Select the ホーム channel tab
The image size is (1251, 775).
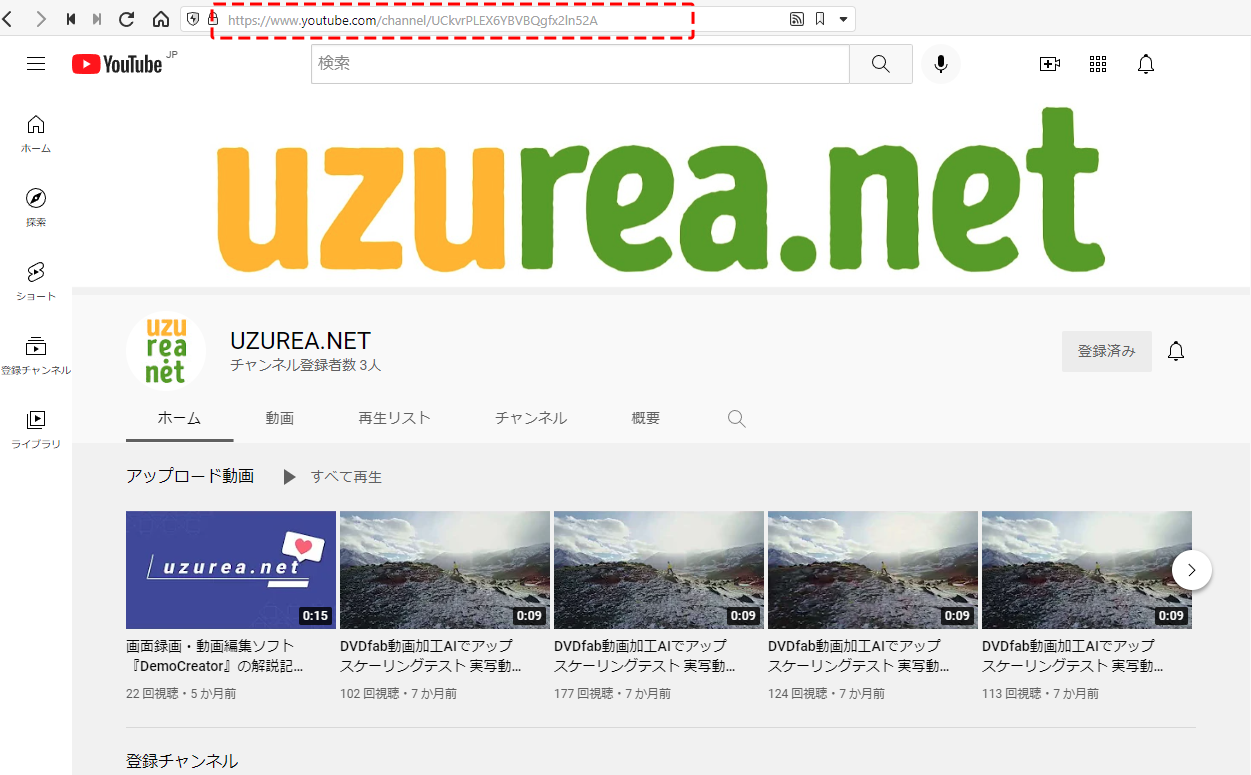point(180,418)
